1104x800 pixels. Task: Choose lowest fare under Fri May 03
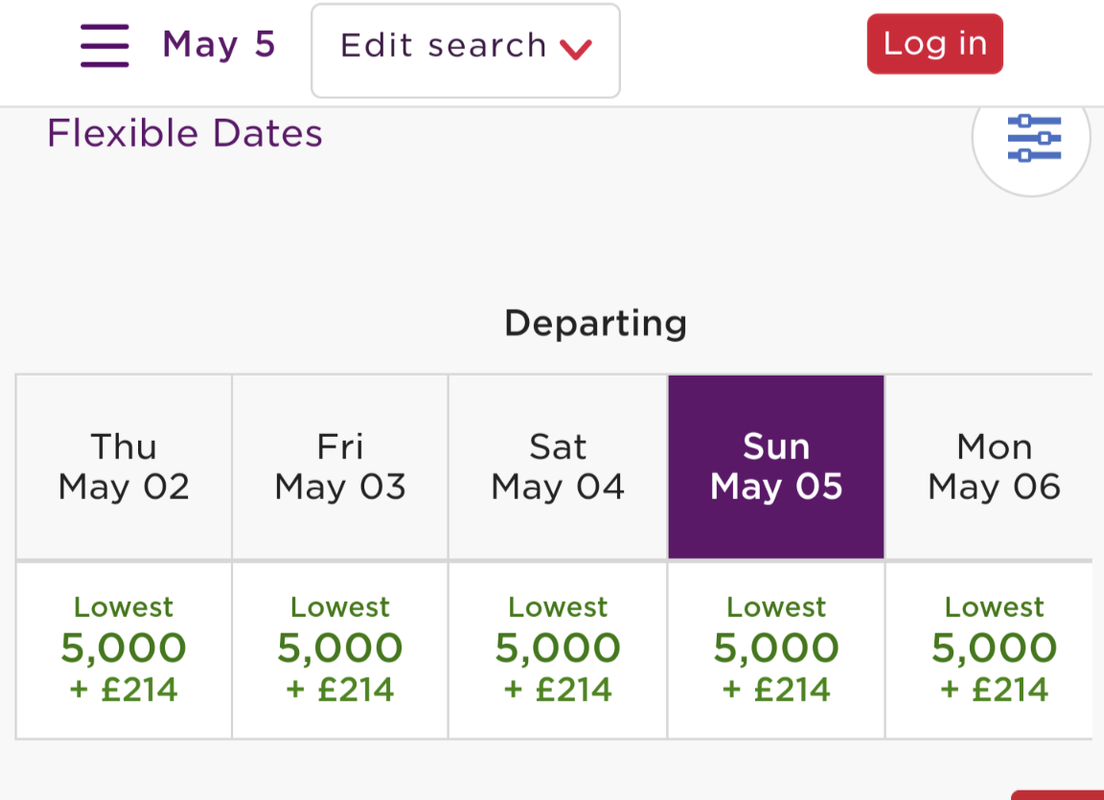tap(340, 649)
